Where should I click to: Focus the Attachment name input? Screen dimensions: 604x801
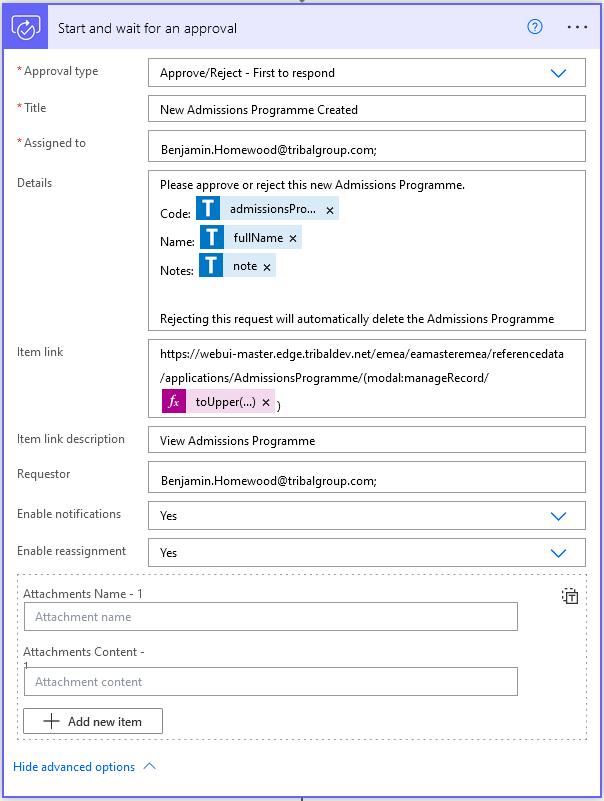[x=270, y=617]
